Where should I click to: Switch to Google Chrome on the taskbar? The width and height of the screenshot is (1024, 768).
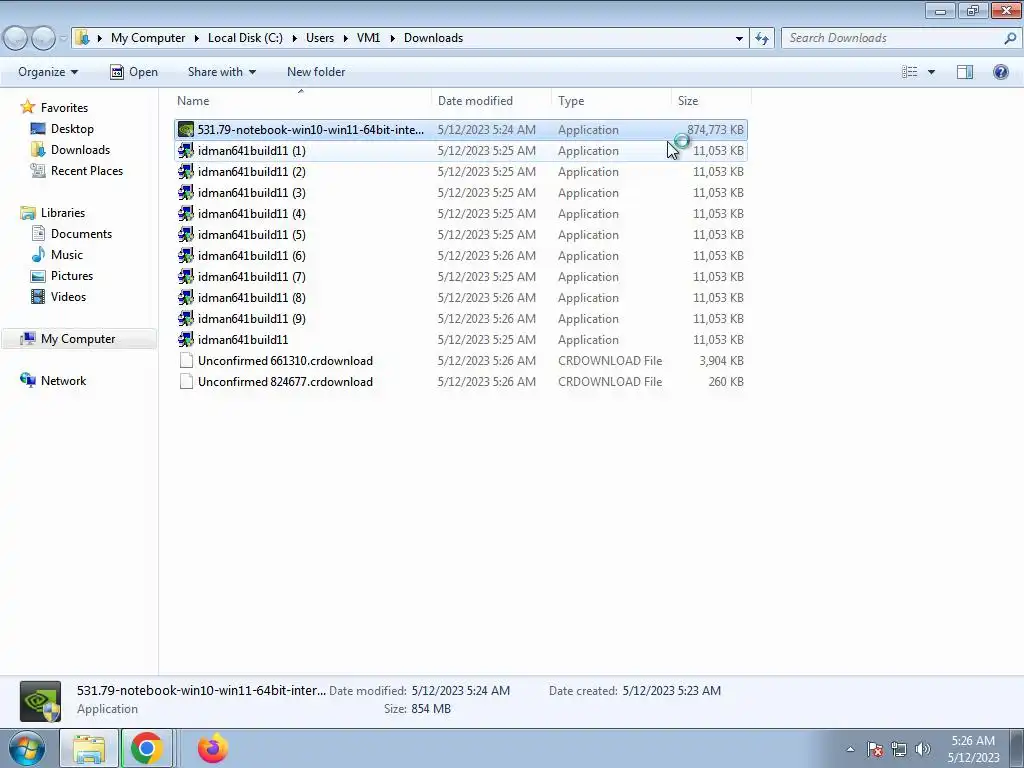pos(146,748)
